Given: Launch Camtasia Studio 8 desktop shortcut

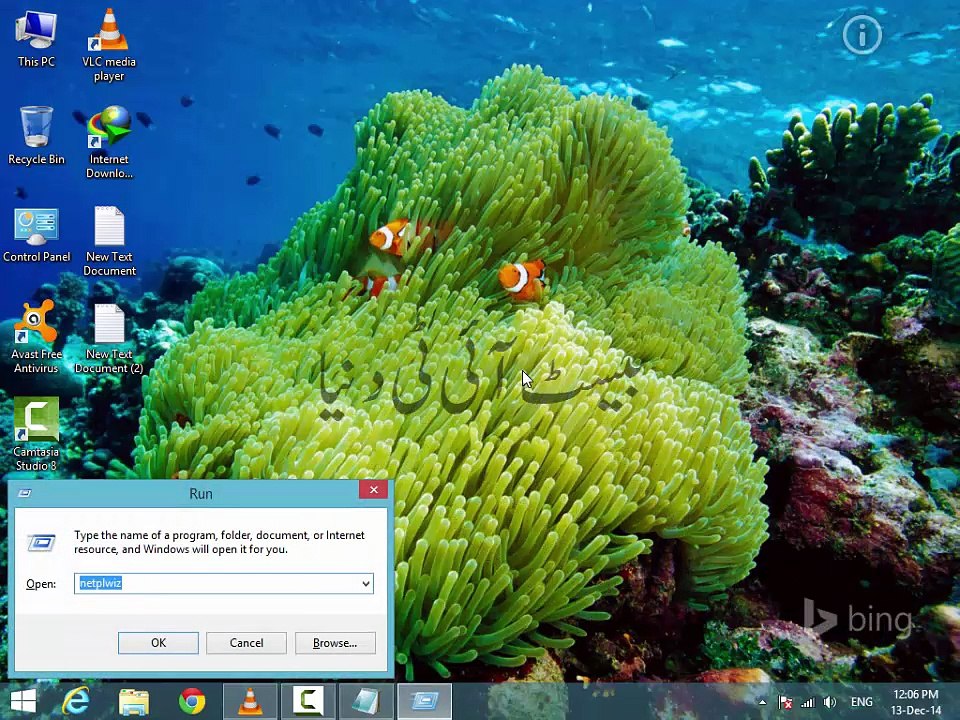Looking at the screenshot, I should pyautogui.click(x=36, y=434).
